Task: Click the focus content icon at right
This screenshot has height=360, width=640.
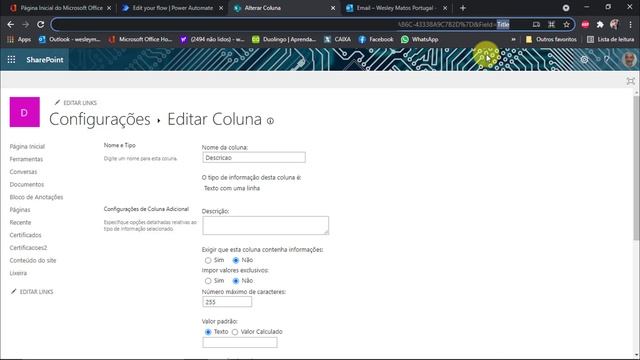Action: pyautogui.click(x=631, y=81)
